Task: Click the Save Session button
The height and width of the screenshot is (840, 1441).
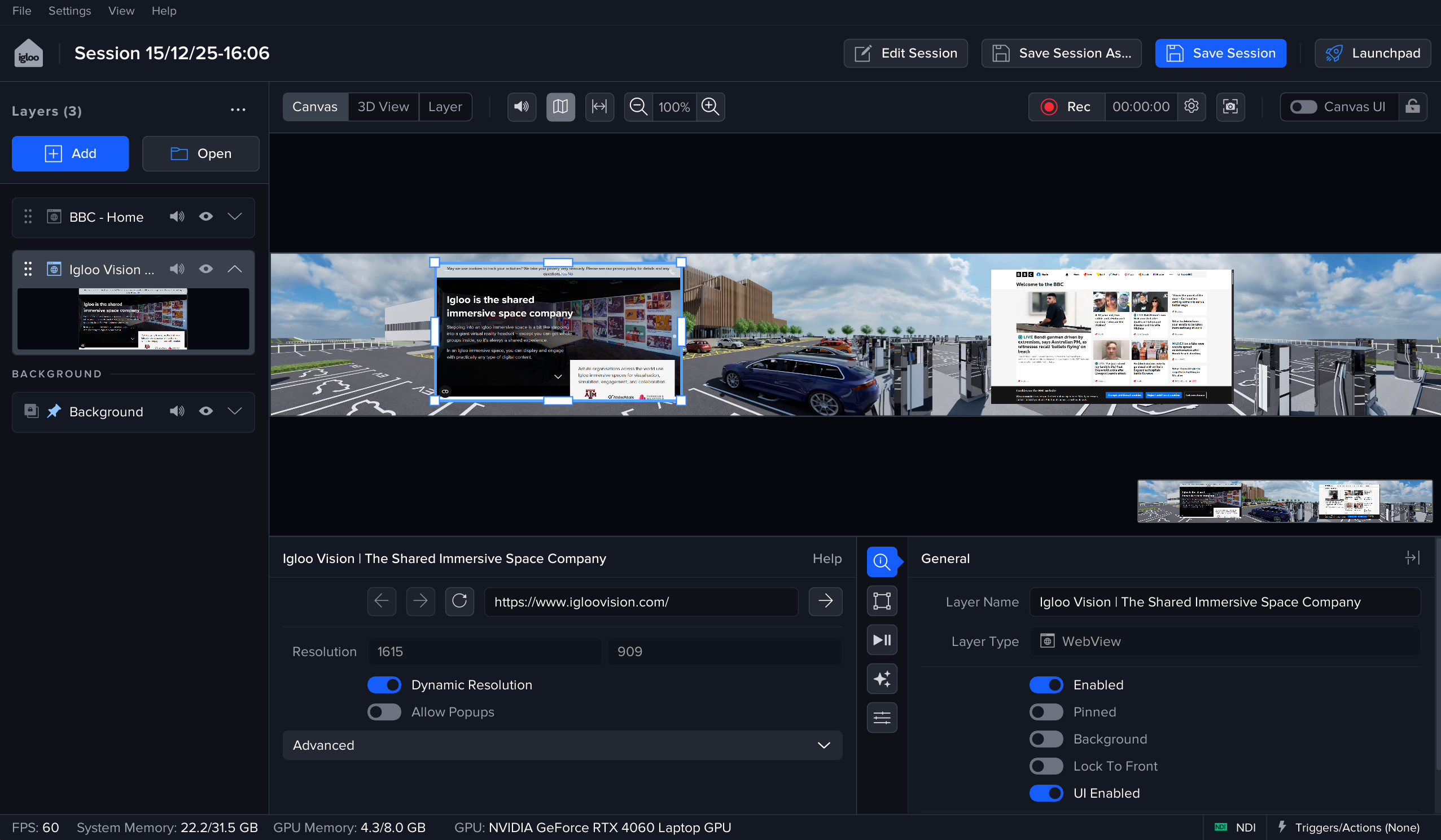Action: click(1220, 53)
